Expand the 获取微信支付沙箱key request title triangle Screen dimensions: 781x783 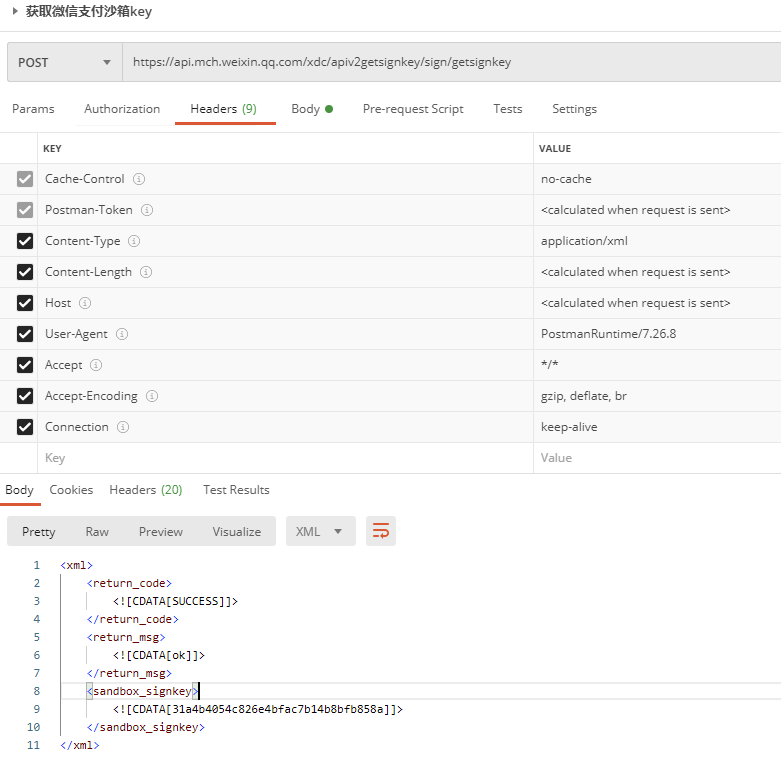[x=15, y=10]
